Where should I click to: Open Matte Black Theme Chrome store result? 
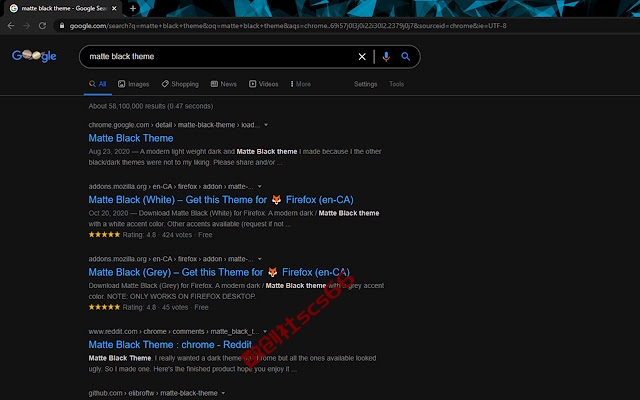131,138
